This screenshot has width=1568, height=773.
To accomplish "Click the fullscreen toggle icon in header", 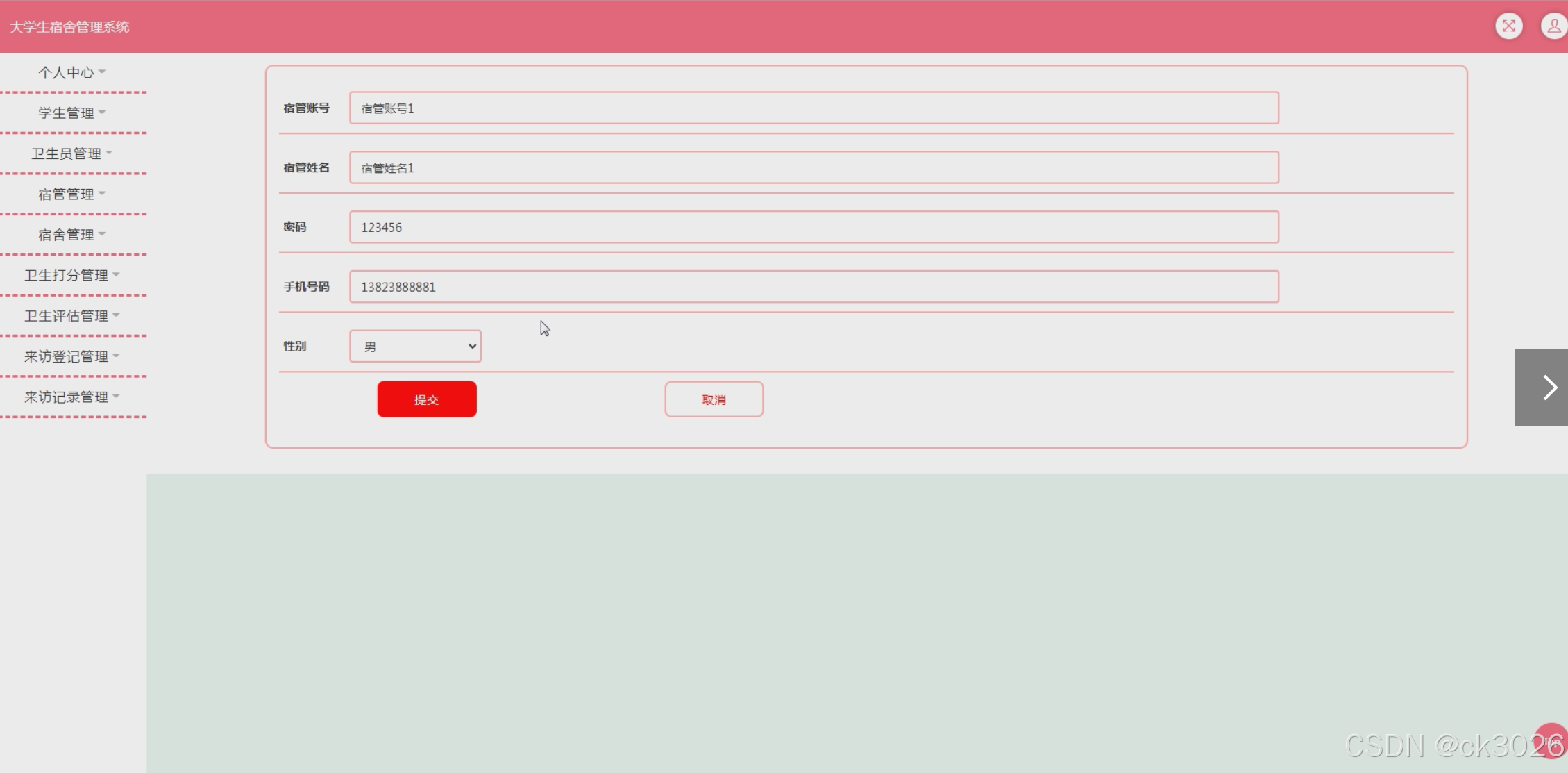I will [1508, 26].
